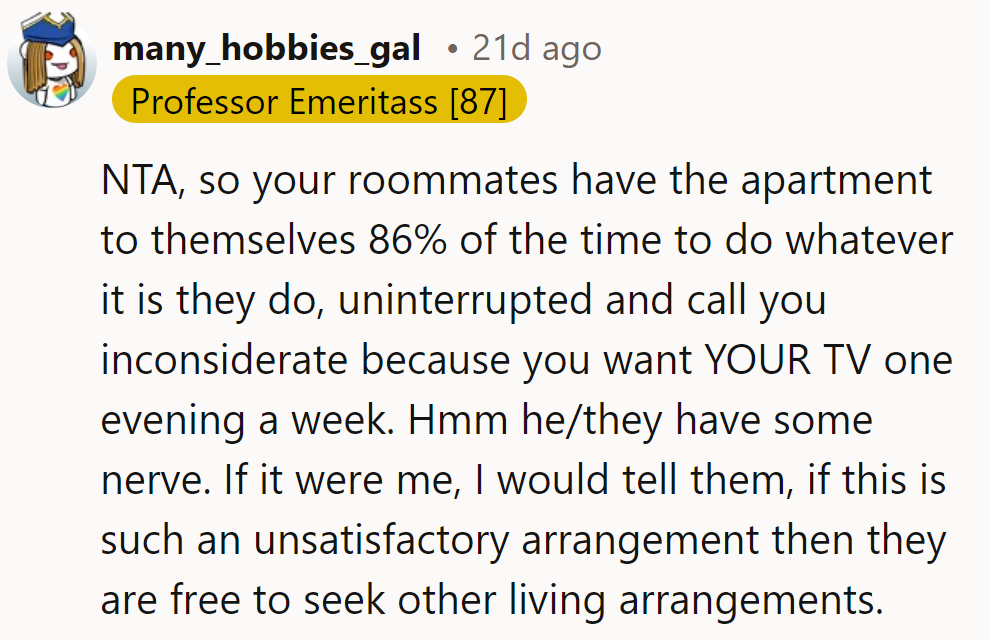Click the phrase YOUR TV
Screen dimensions: 990x640
click(790, 360)
